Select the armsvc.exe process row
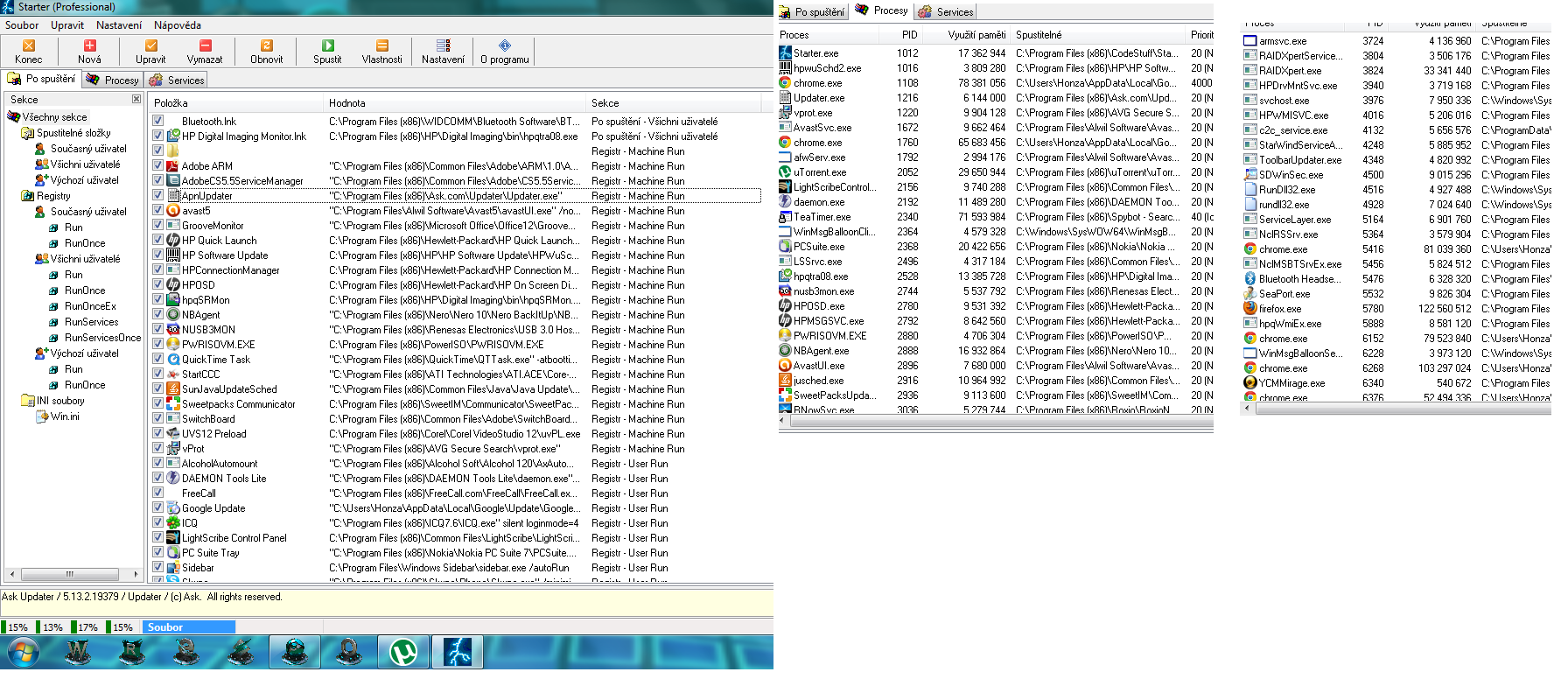 click(x=1396, y=41)
